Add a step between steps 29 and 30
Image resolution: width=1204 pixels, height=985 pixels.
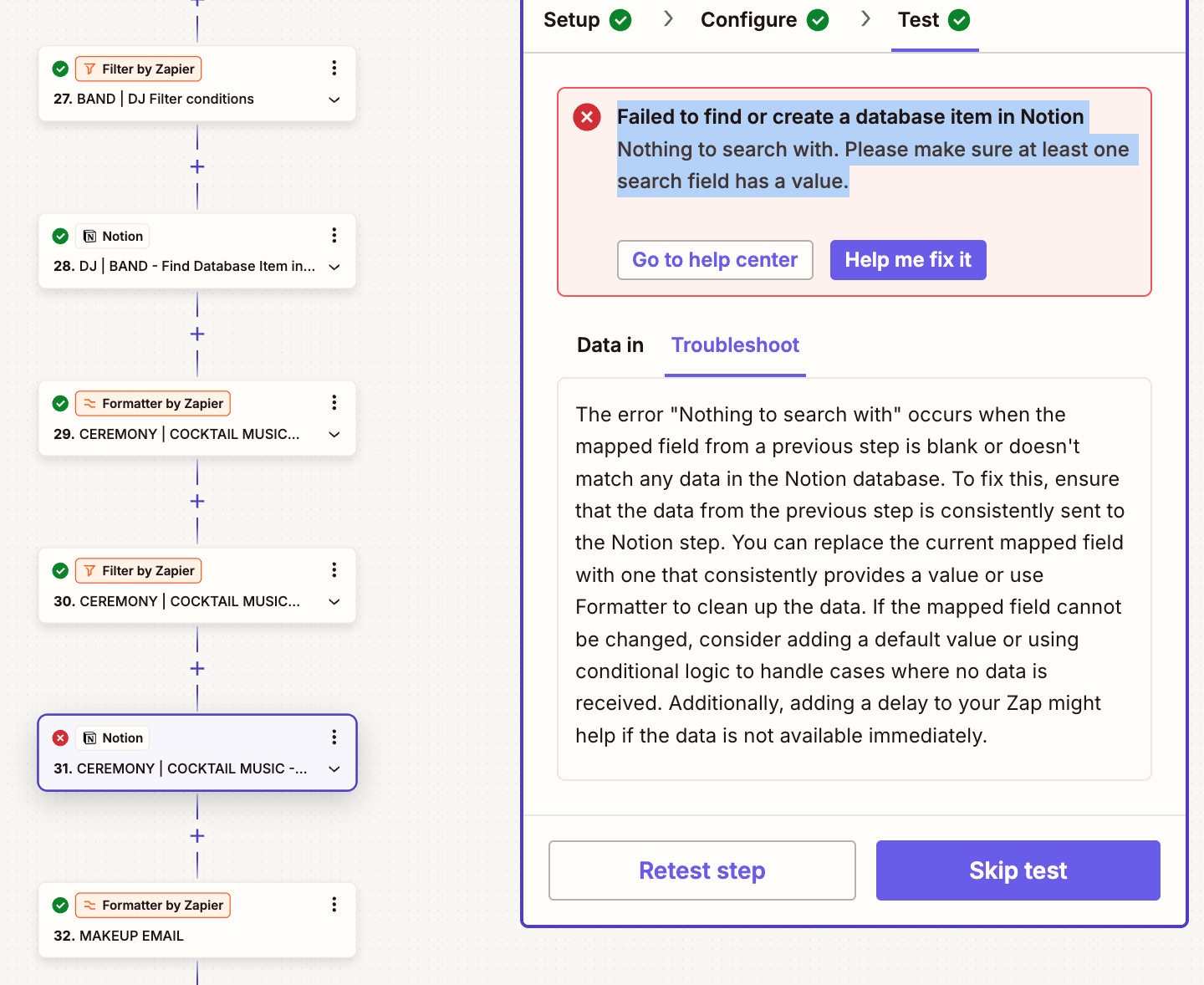[x=197, y=501]
